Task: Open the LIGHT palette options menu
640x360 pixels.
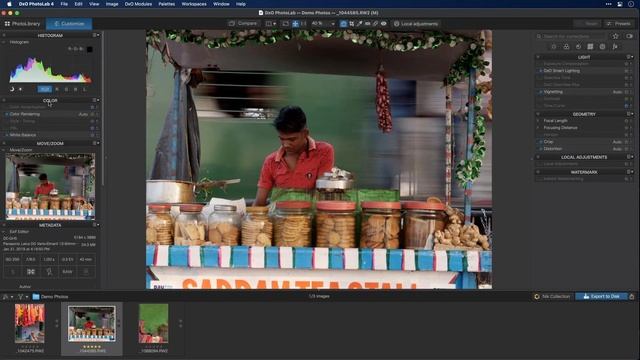Action: pos(630,57)
